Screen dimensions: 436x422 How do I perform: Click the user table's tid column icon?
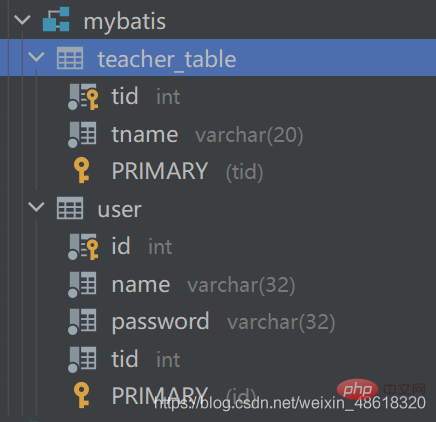click(82, 359)
